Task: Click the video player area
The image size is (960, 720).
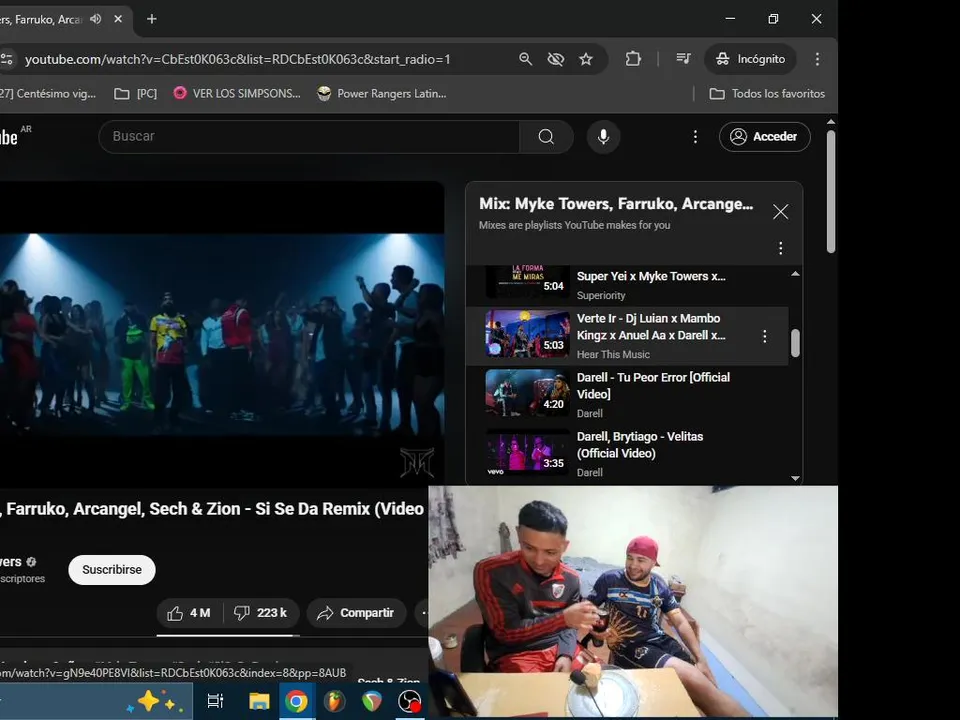Action: [222, 334]
